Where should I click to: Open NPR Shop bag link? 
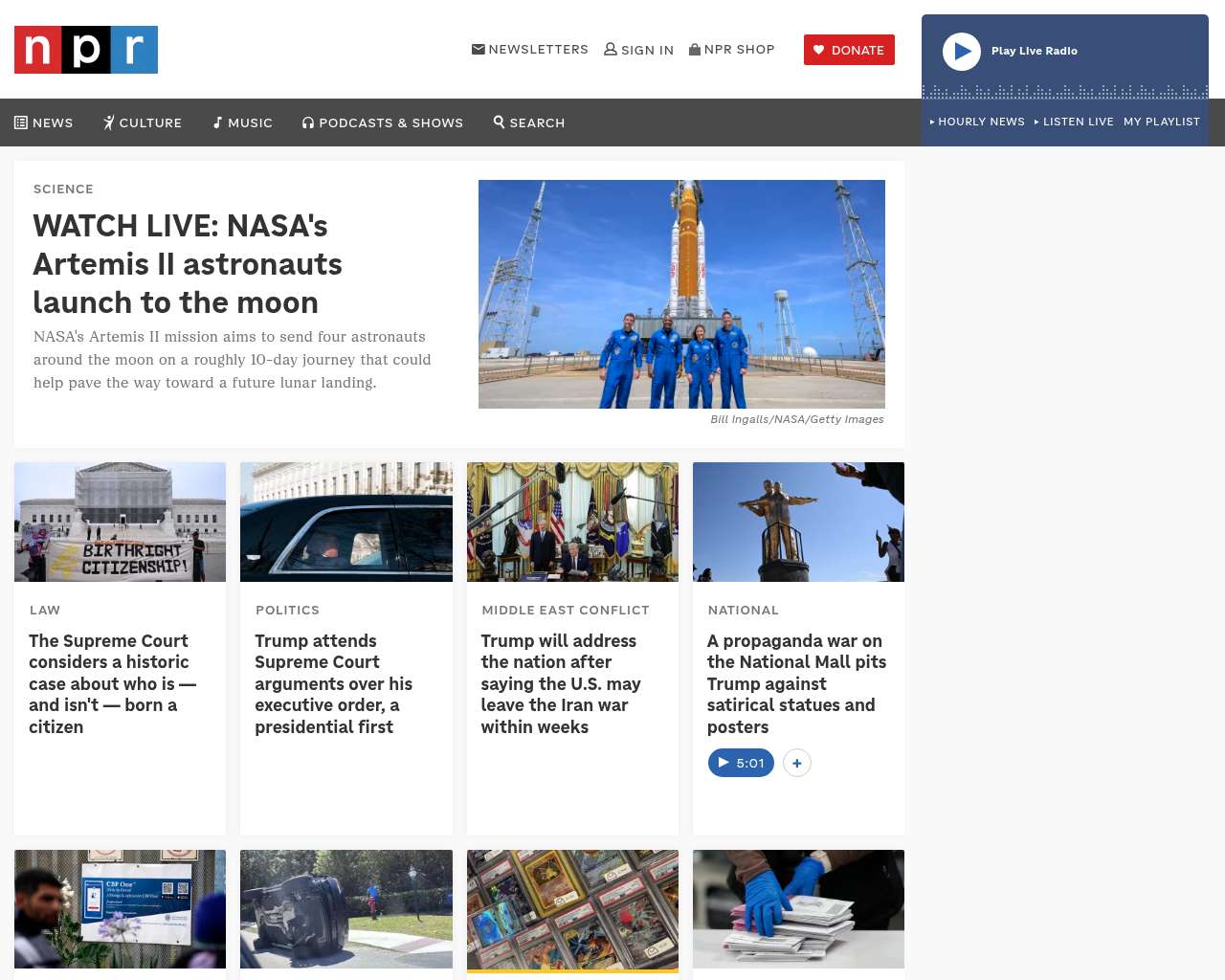732,50
